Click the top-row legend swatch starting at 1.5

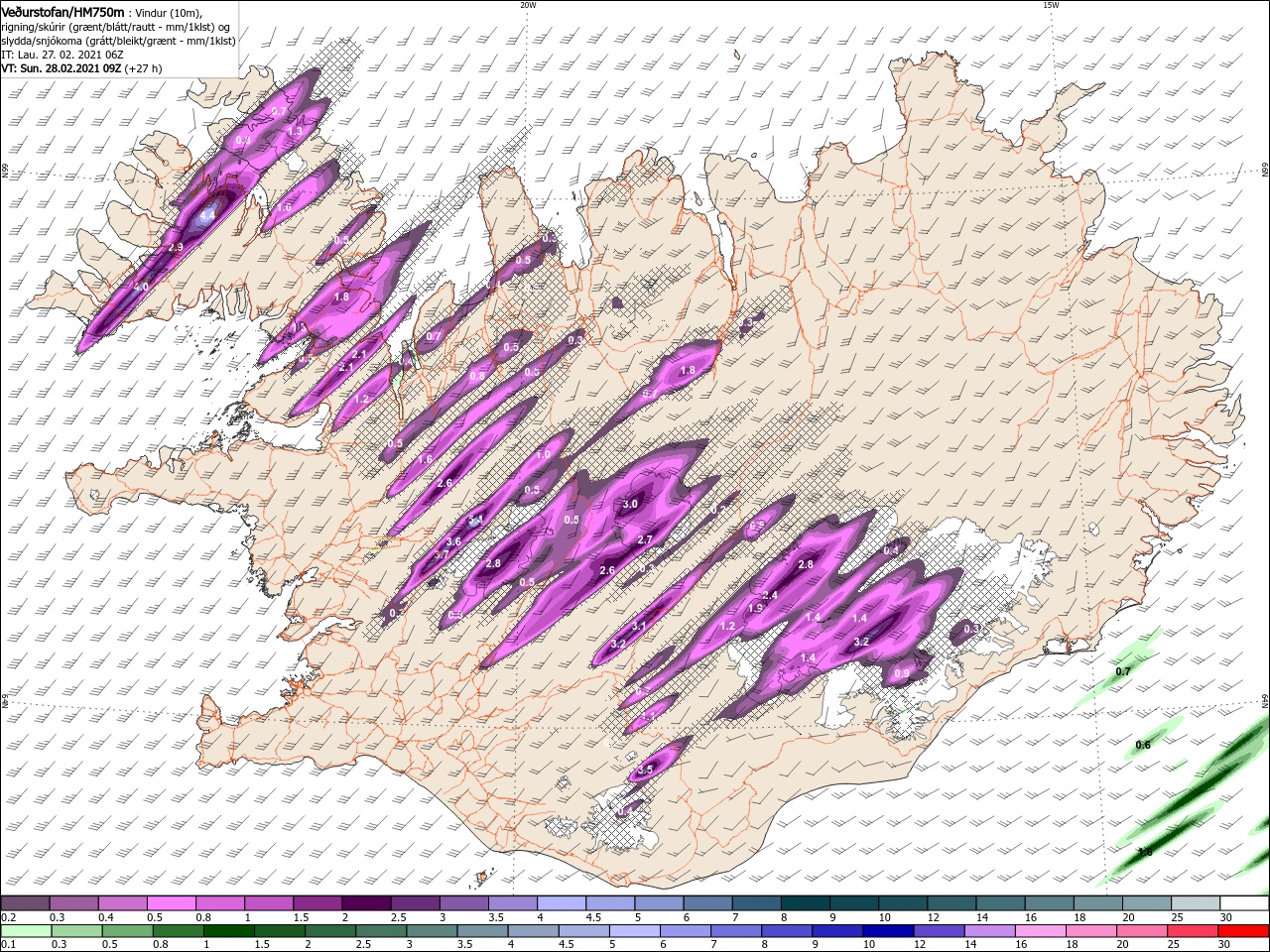317,903
